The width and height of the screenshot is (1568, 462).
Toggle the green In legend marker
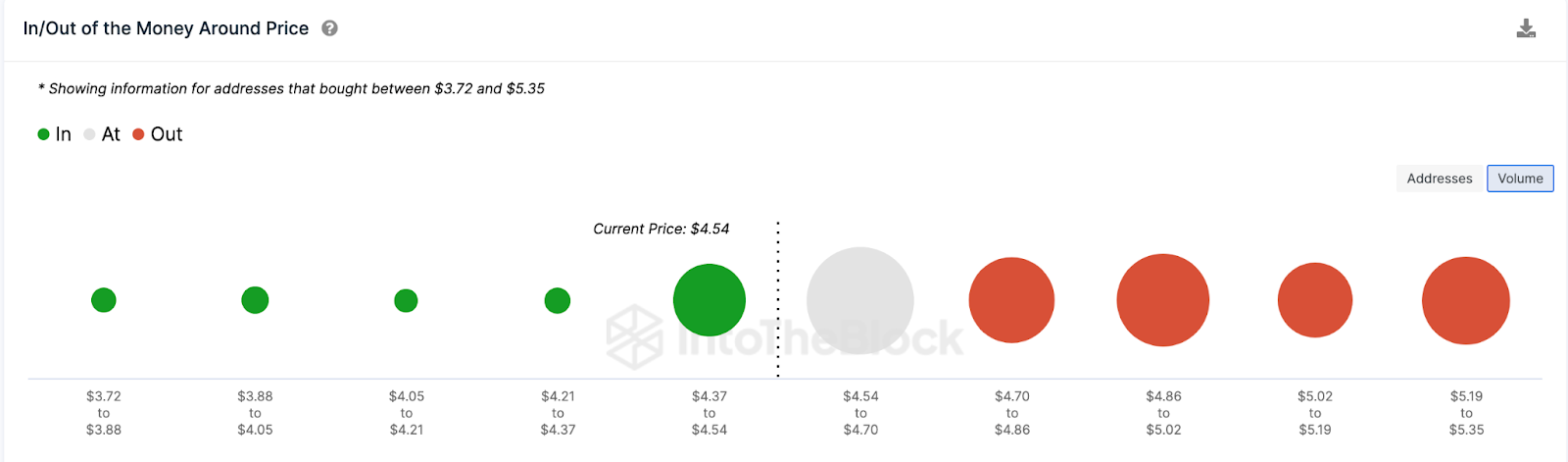point(43,134)
